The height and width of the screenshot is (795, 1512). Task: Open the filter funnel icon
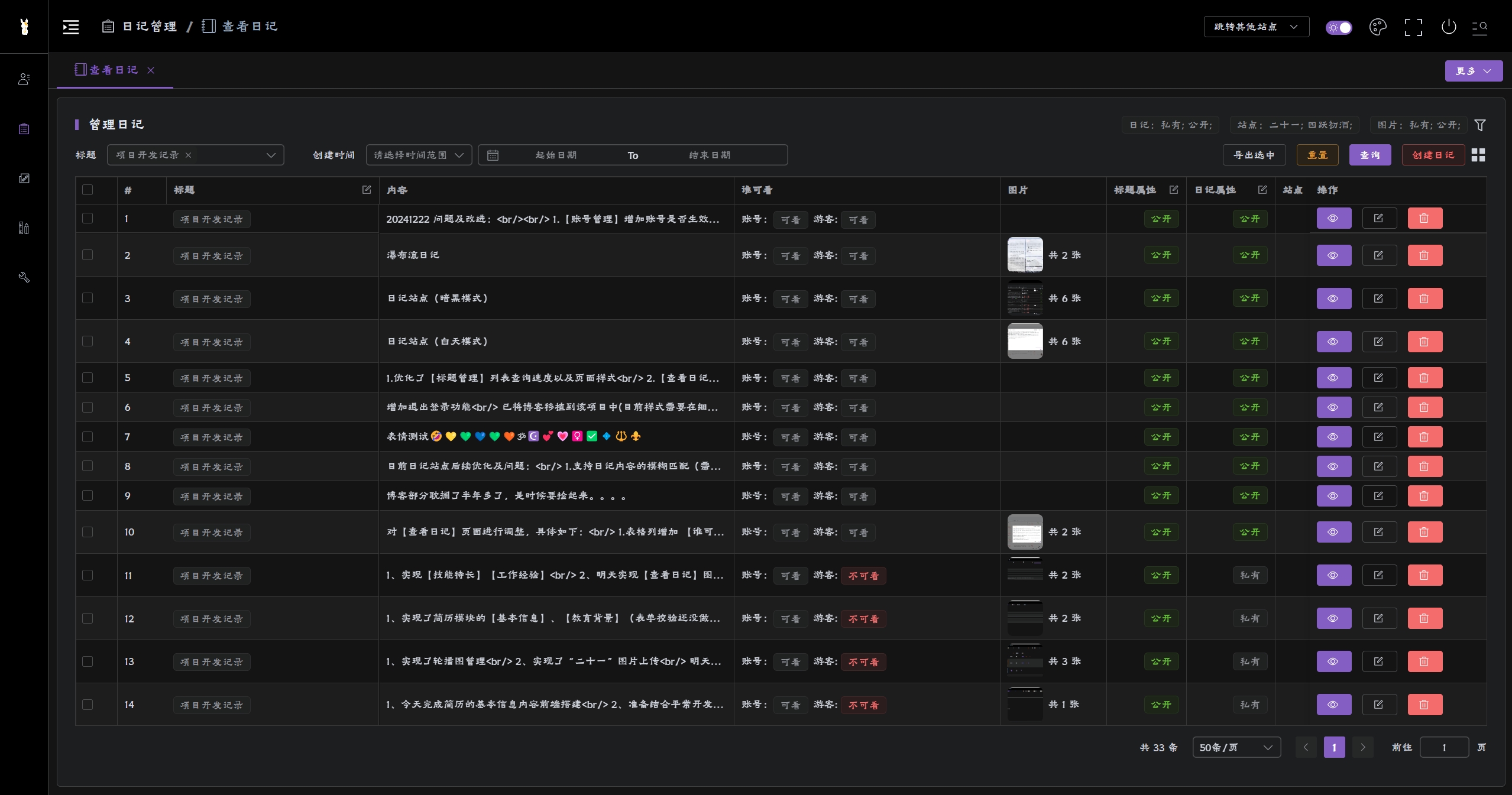click(1480, 125)
